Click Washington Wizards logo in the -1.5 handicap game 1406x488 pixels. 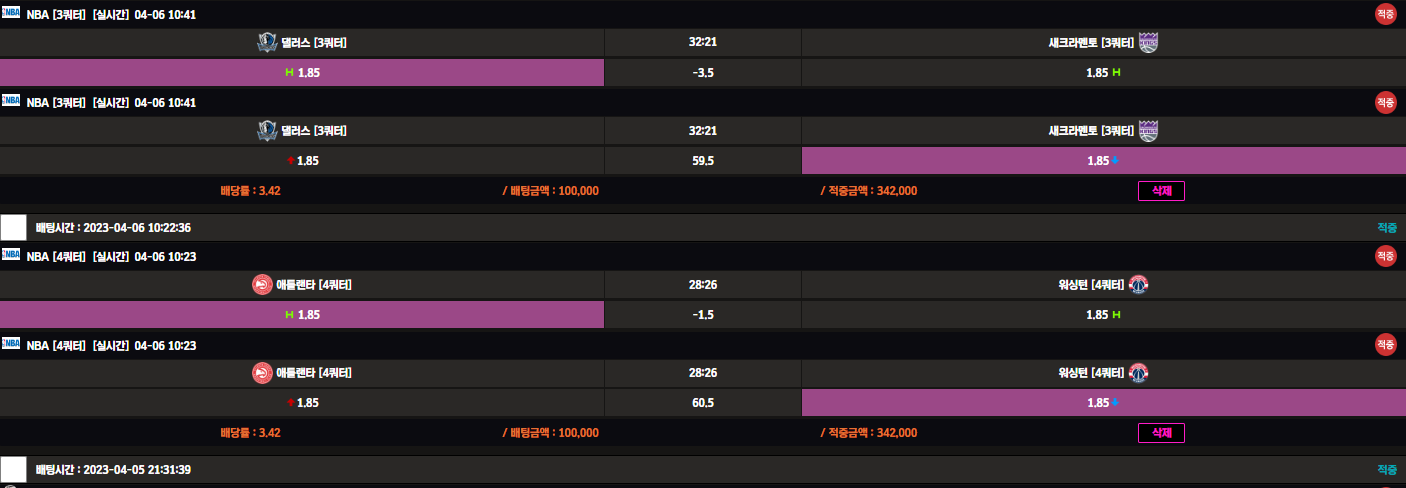(1139, 285)
